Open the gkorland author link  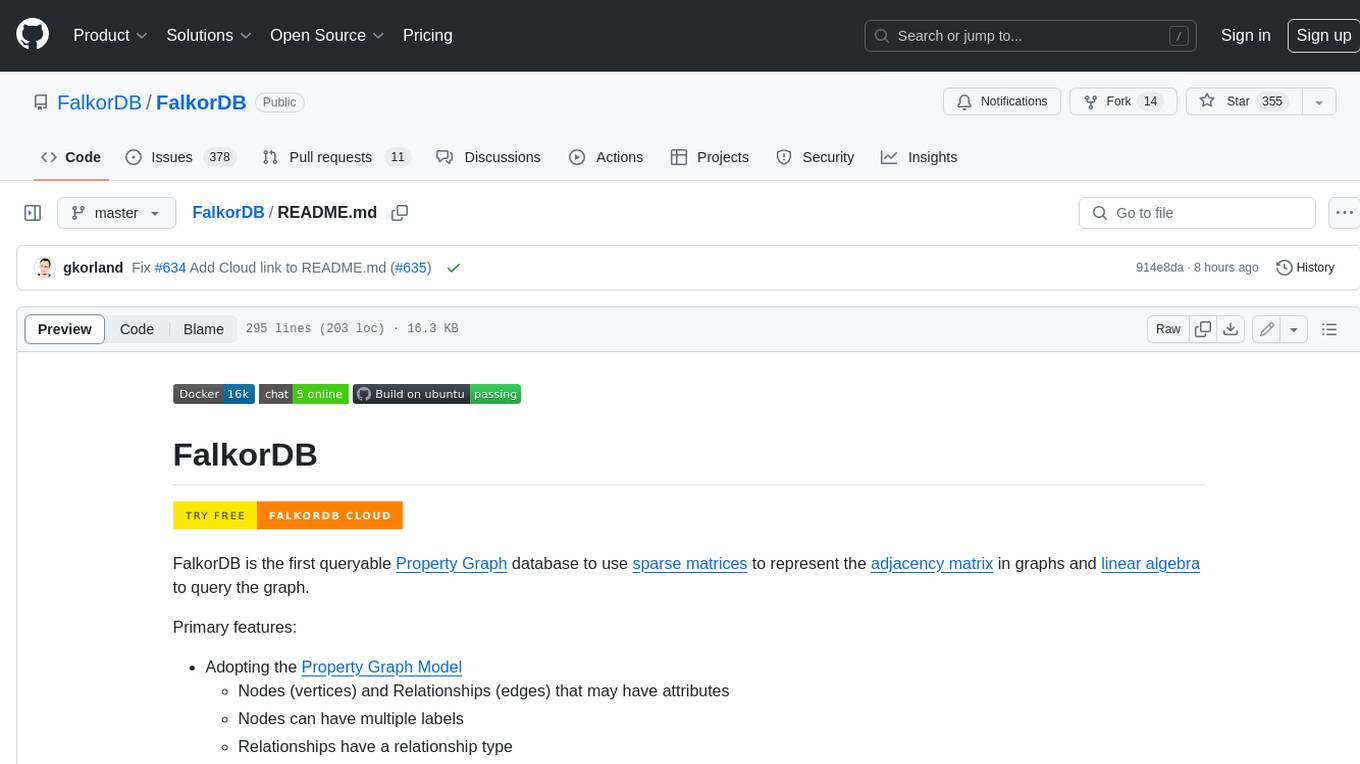pos(93,268)
